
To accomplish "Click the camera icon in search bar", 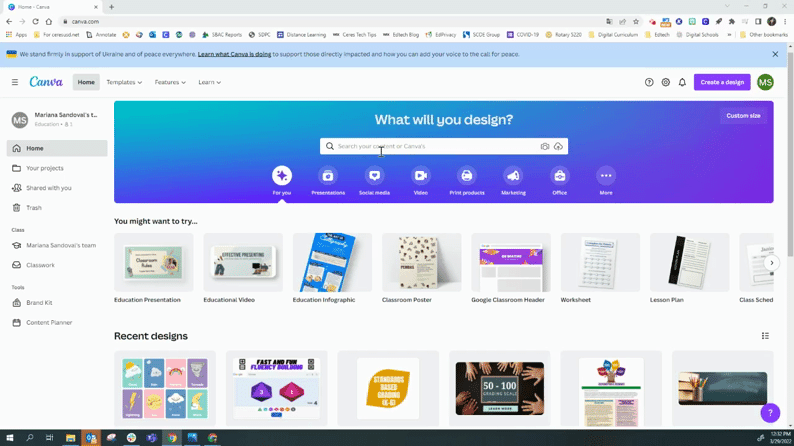I will point(544,146).
